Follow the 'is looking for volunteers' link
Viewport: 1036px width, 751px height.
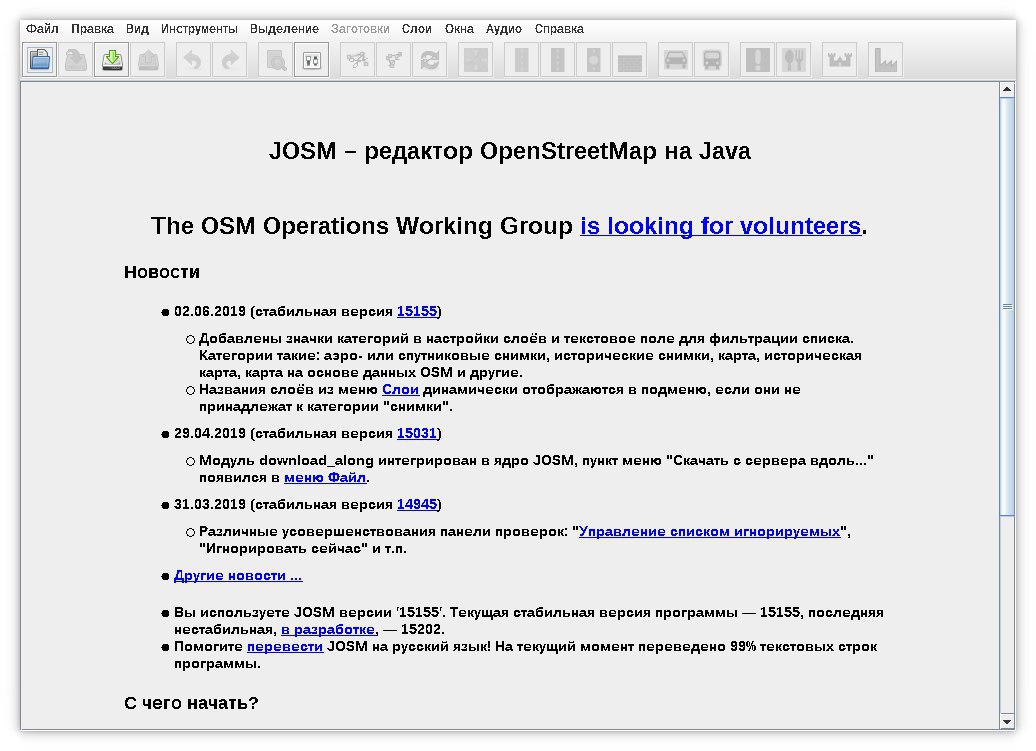click(720, 226)
